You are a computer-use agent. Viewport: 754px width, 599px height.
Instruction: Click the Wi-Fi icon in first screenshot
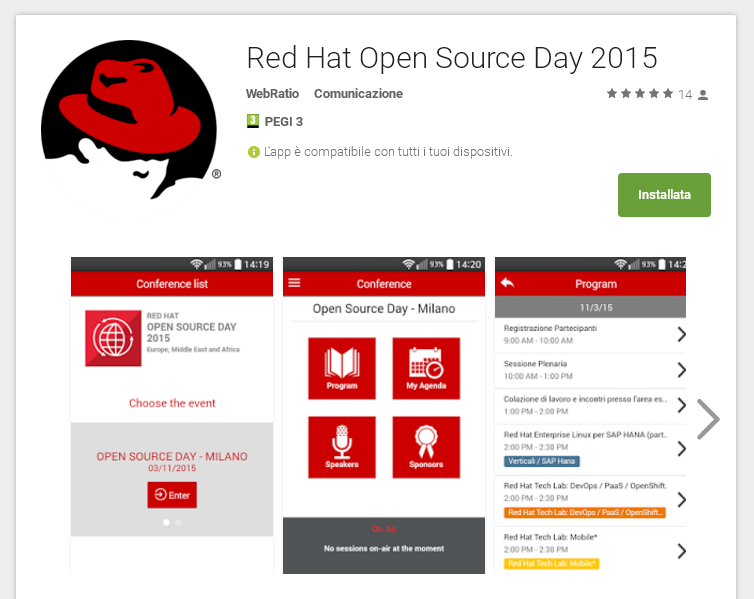pos(196,264)
